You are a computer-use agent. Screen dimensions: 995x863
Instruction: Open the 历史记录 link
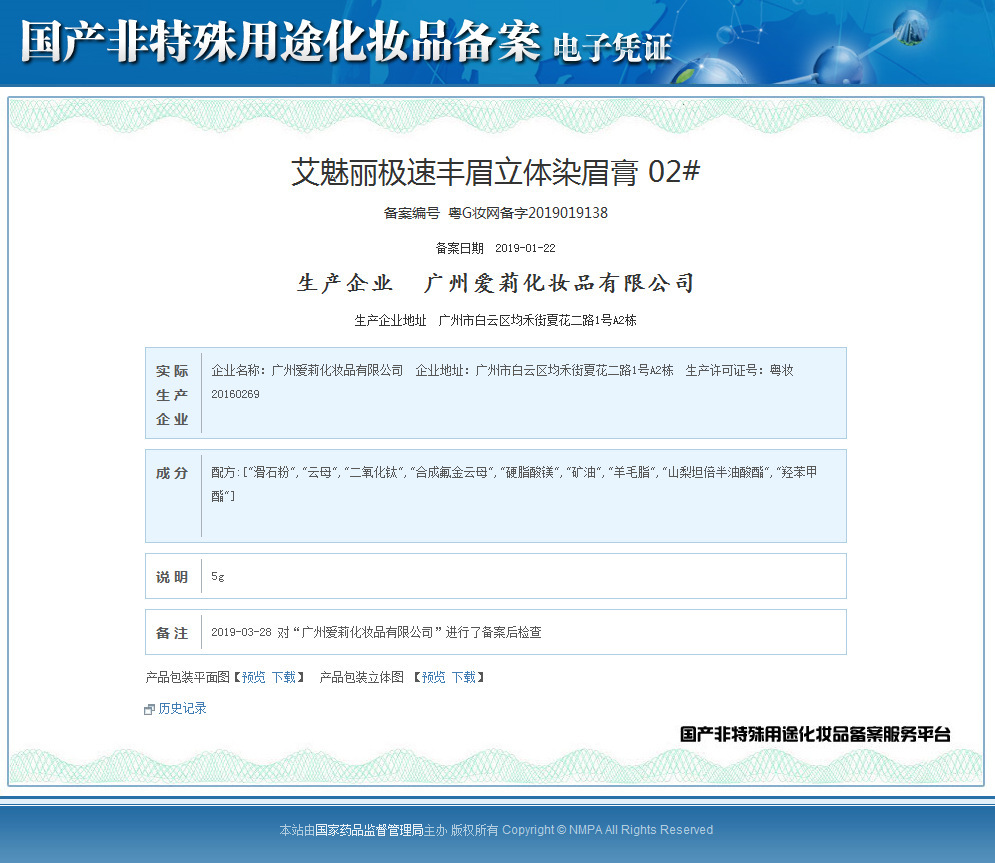pos(182,708)
